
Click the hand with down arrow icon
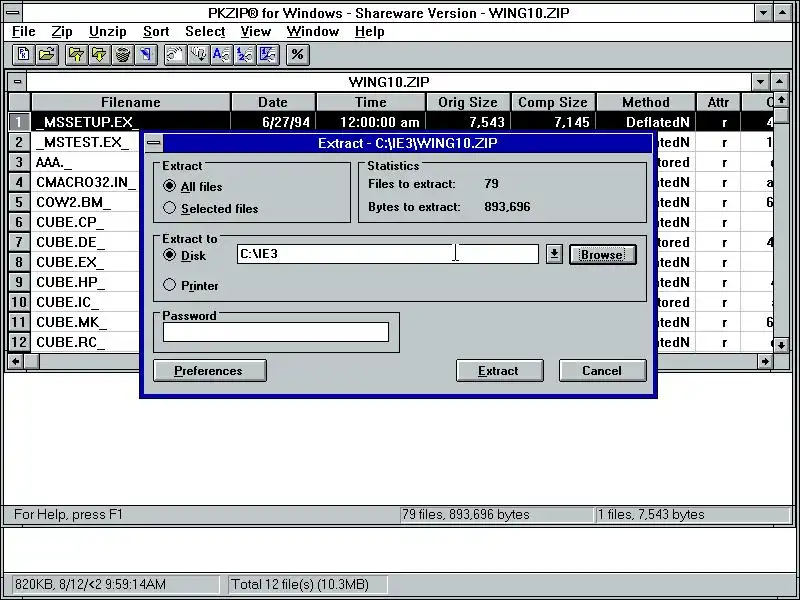(198, 55)
